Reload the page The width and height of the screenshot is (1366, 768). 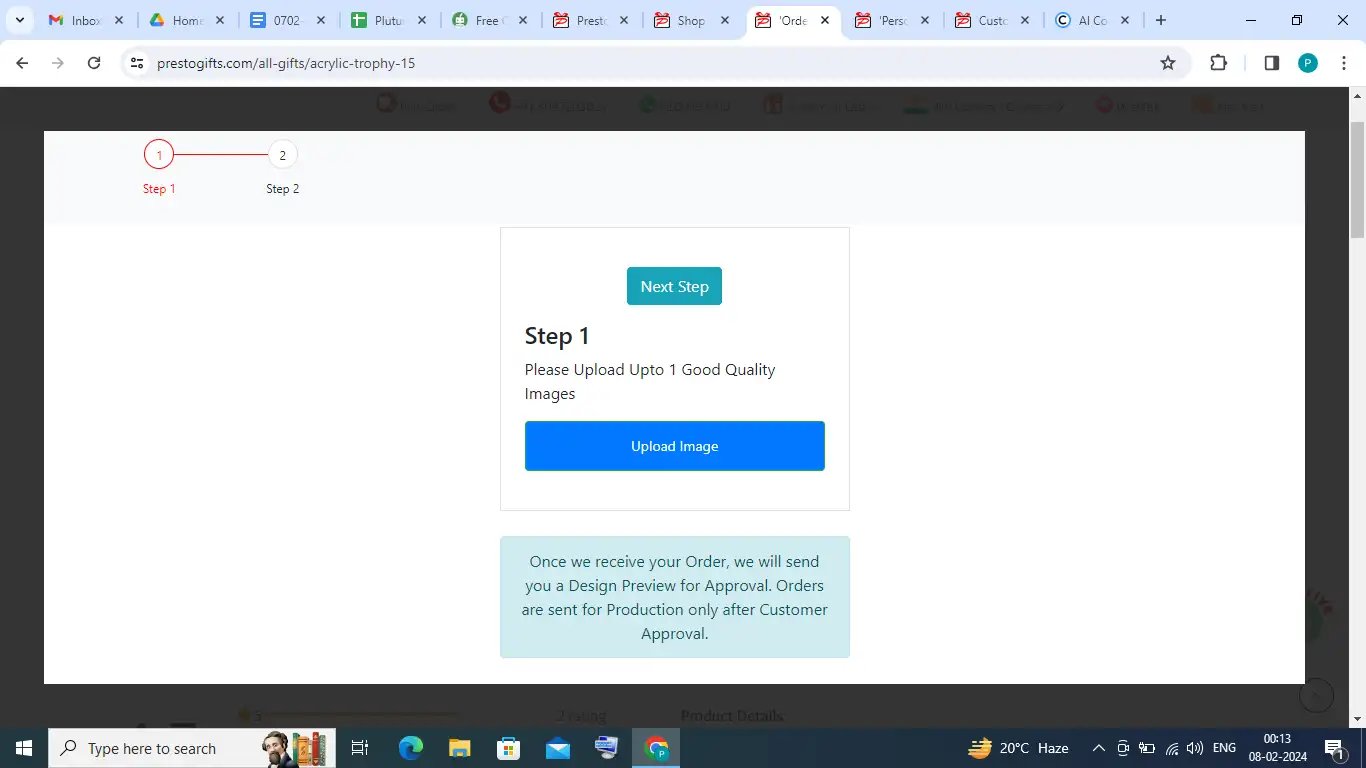pyautogui.click(x=94, y=63)
